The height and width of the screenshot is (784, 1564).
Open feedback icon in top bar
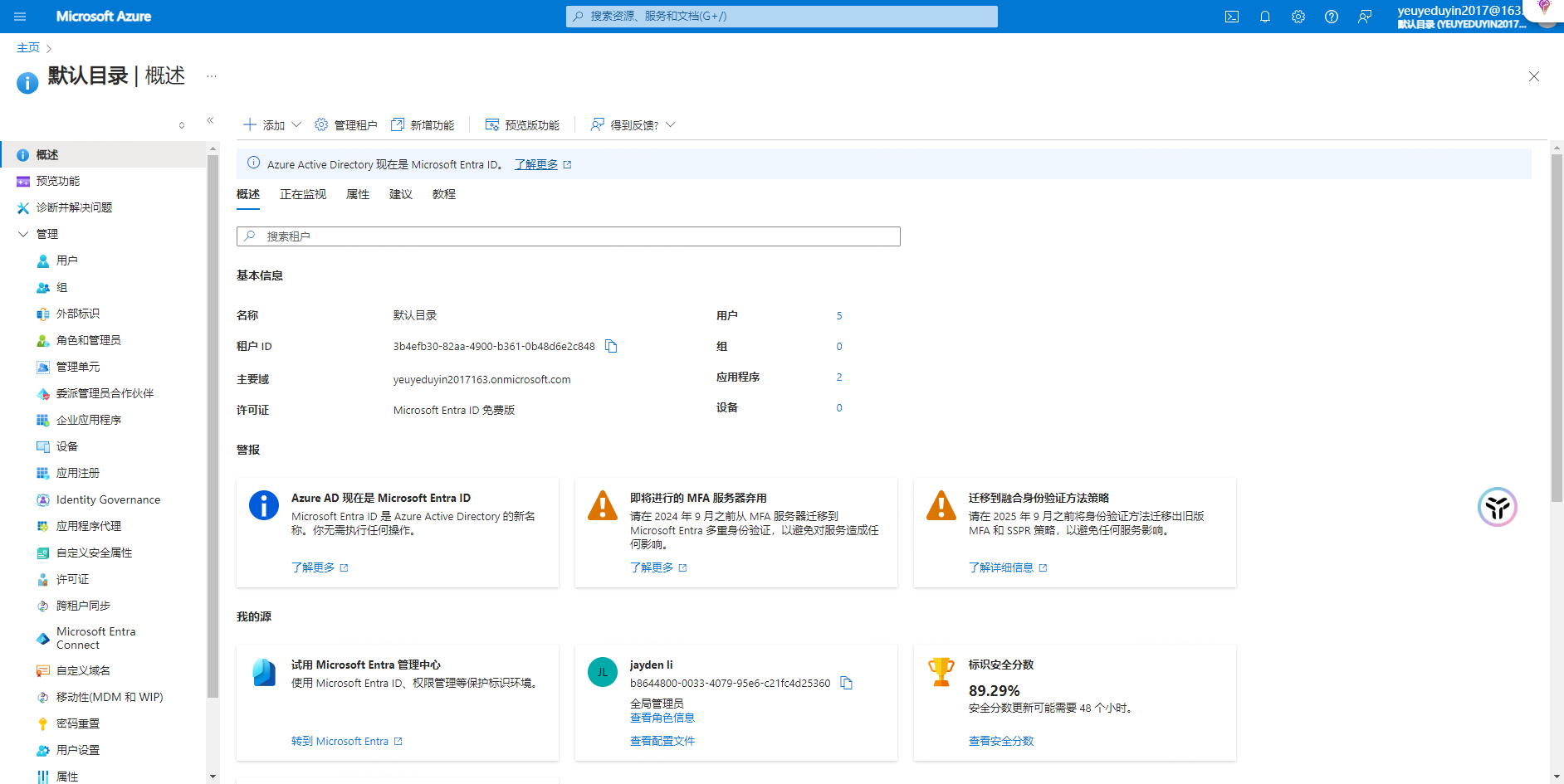click(x=1365, y=17)
